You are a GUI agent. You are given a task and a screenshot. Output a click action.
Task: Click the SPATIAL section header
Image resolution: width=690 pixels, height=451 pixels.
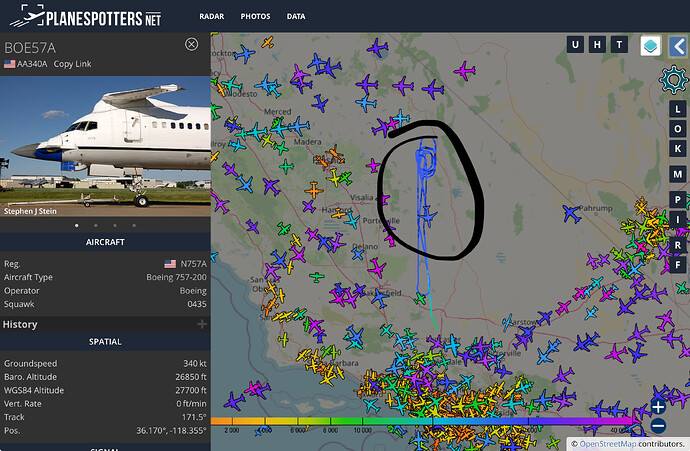pyautogui.click(x=105, y=341)
